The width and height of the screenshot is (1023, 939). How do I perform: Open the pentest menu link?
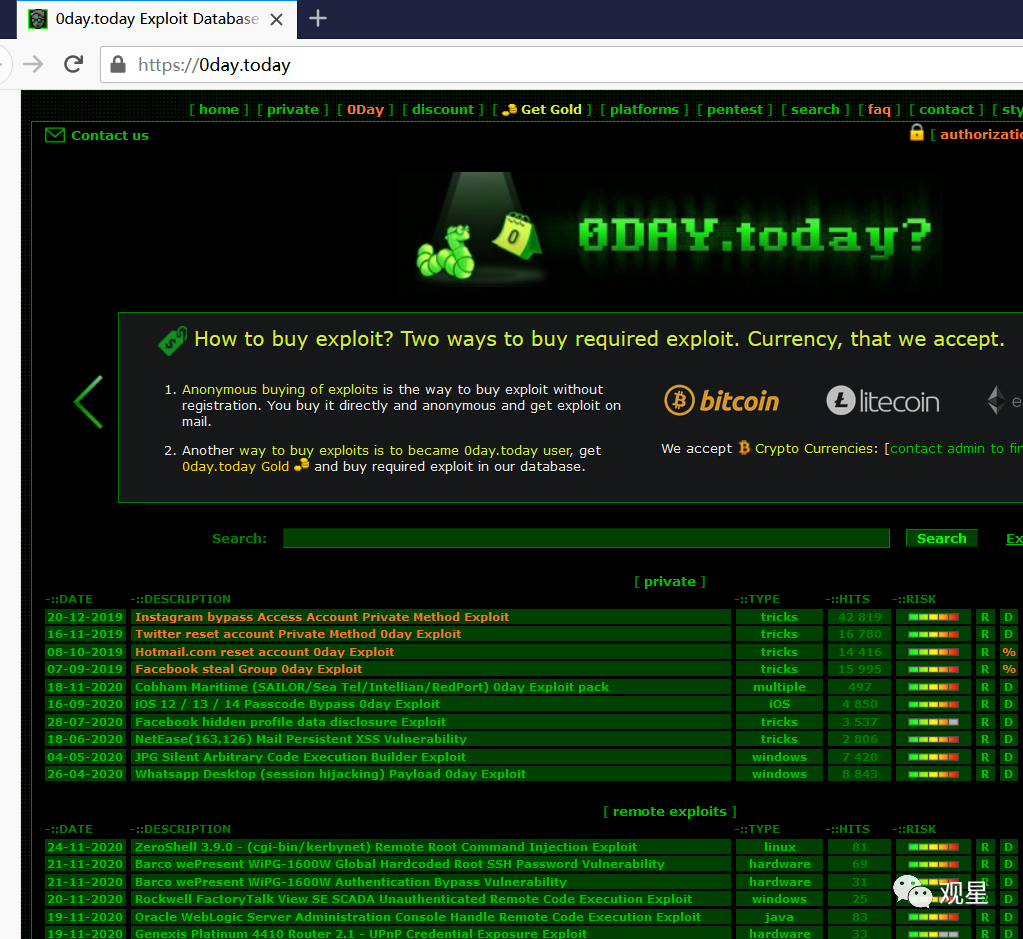[735, 109]
